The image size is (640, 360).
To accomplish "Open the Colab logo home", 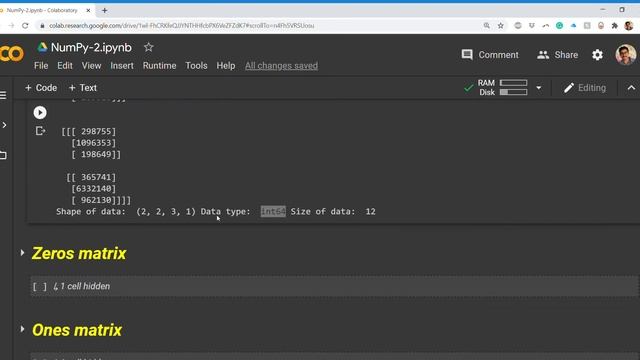I will [12, 54].
